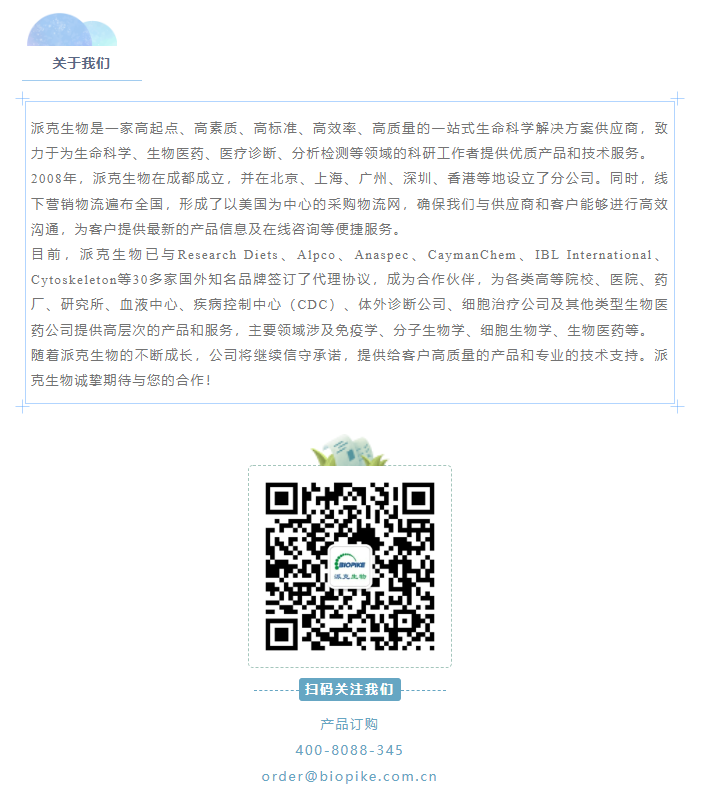This screenshot has height=799, width=702.
Task: Click the plant illustration above QR code
Action: tap(349, 450)
